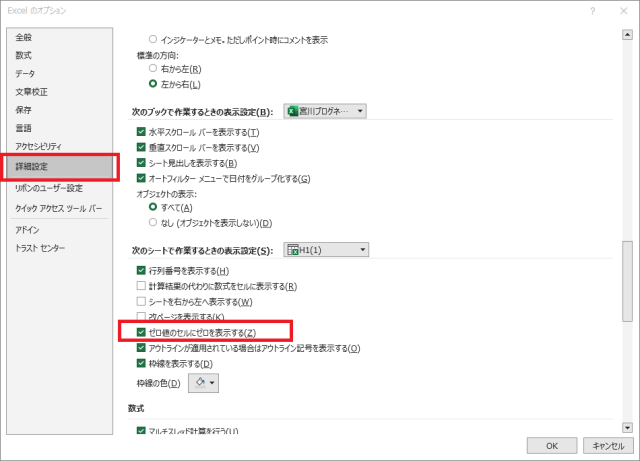Close the Excel options dialog
The image size is (640, 461).
[624, 11]
